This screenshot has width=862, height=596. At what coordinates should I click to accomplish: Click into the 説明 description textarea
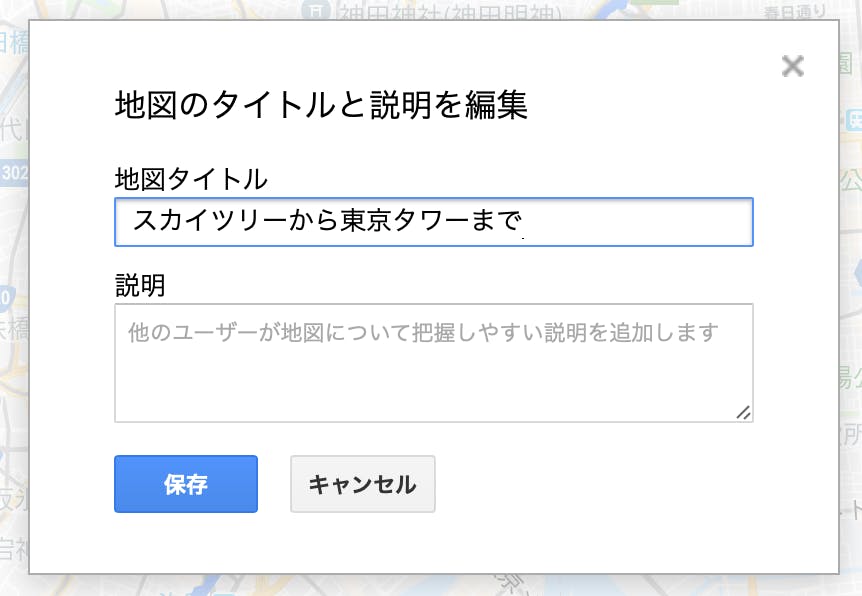click(434, 363)
